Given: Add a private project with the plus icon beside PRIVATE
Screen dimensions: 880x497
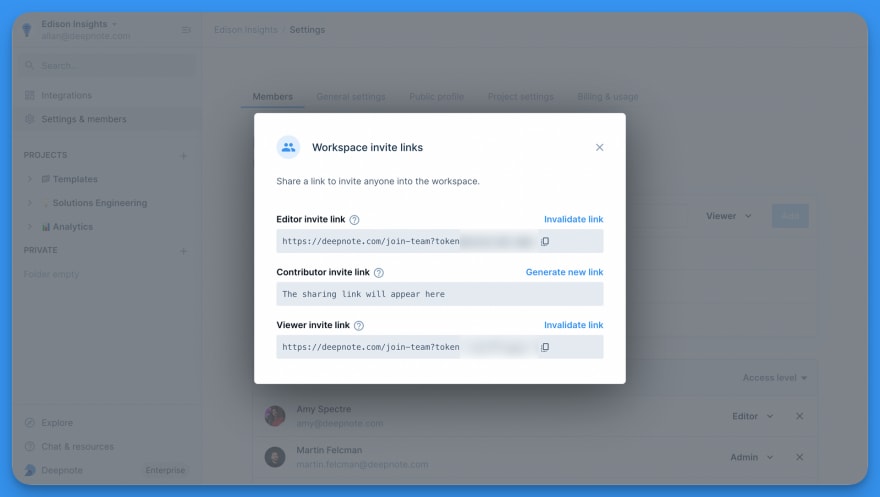Looking at the screenshot, I should 184,251.
